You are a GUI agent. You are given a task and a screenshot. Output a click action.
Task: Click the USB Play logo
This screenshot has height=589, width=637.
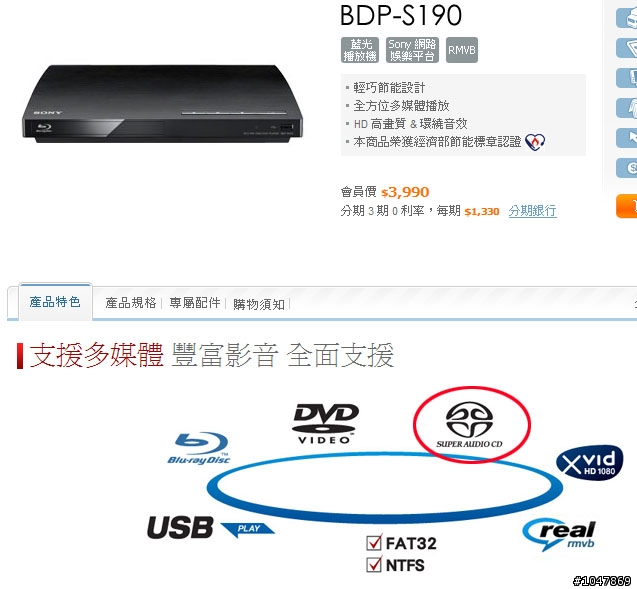tap(211, 528)
